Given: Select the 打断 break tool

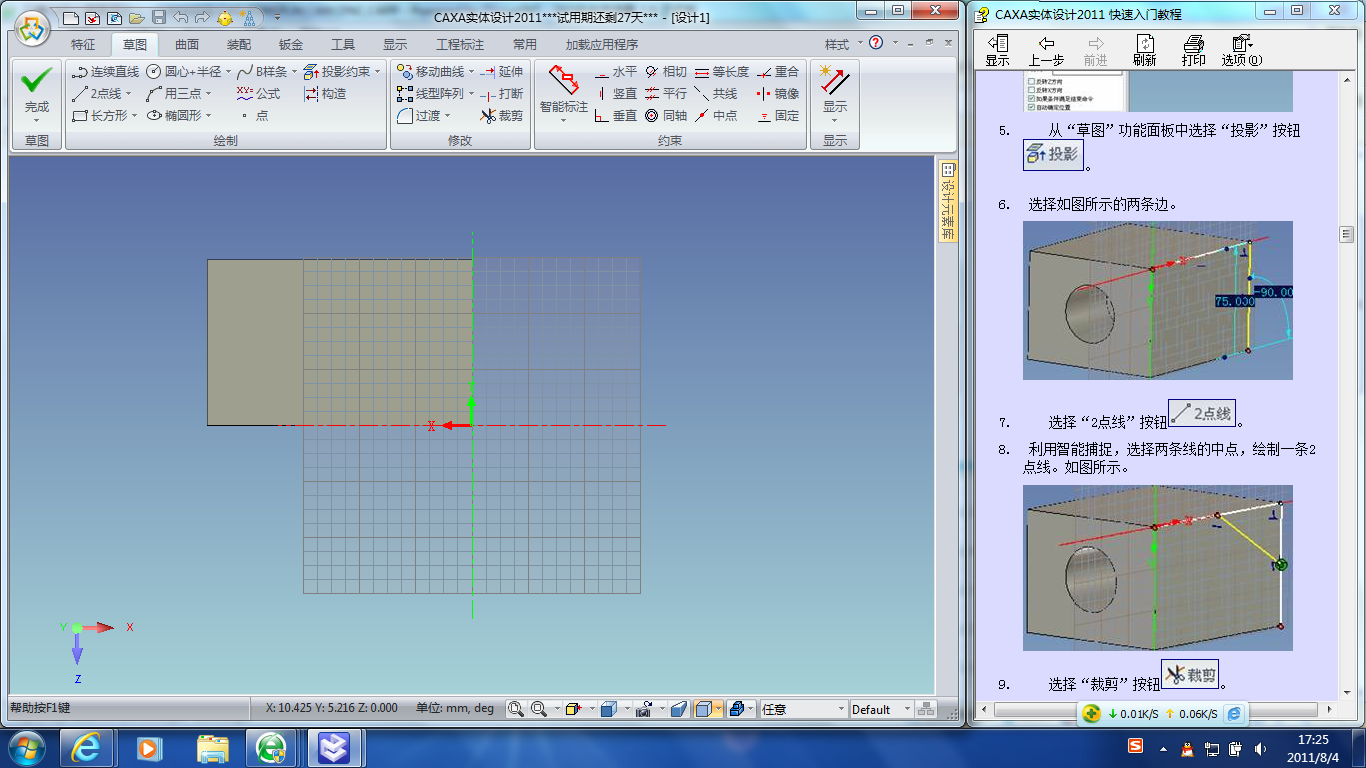Looking at the screenshot, I should coord(501,94).
